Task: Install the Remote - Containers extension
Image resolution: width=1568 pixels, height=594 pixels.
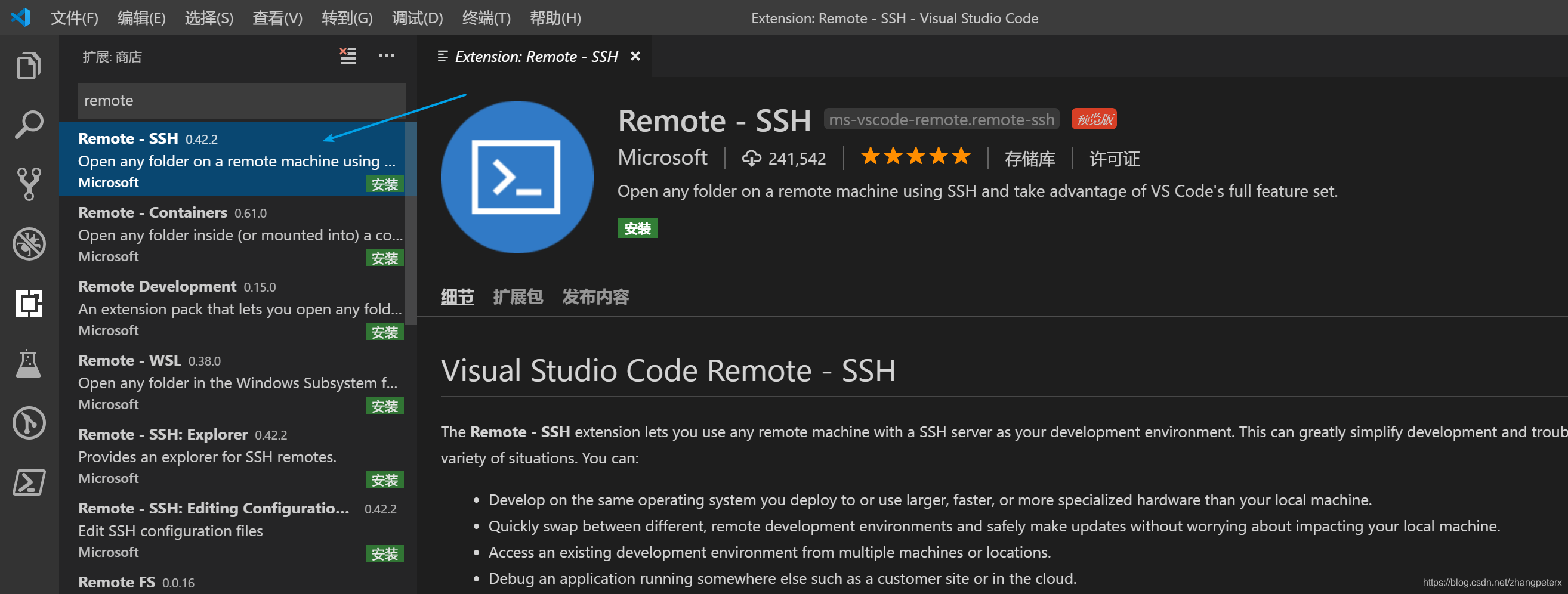Action: (385, 258)
